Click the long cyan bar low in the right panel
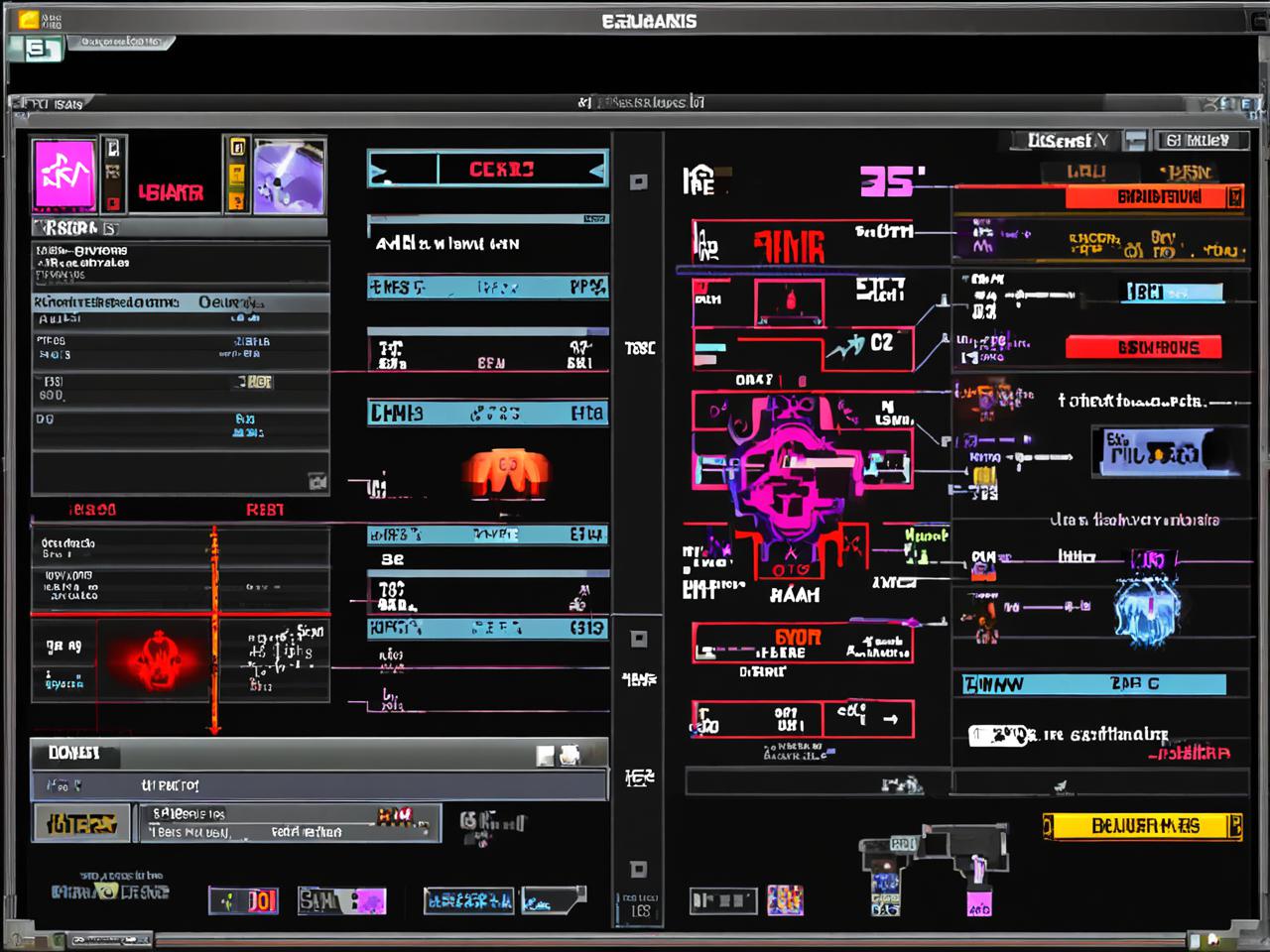This screenshot has height=952, width=1270. (x=1093, y=684)
